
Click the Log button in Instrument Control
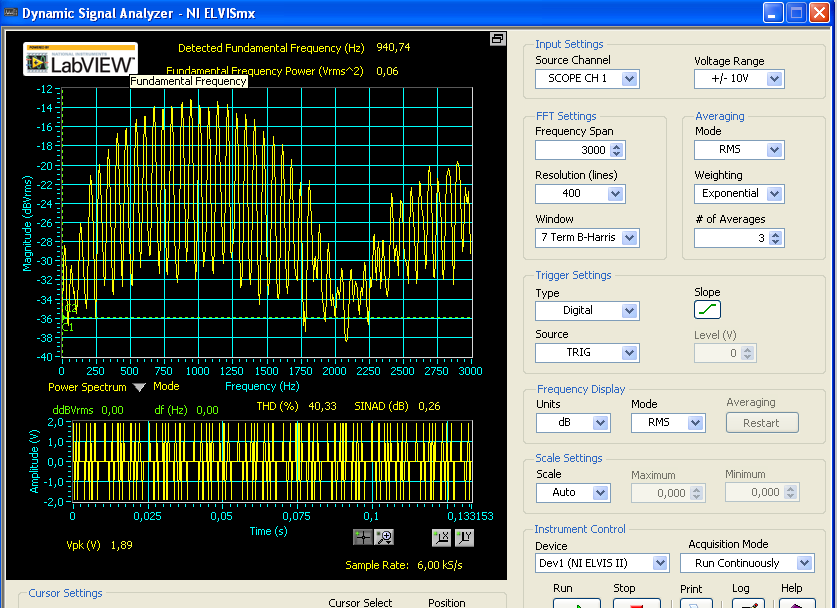tap(747, 603)
